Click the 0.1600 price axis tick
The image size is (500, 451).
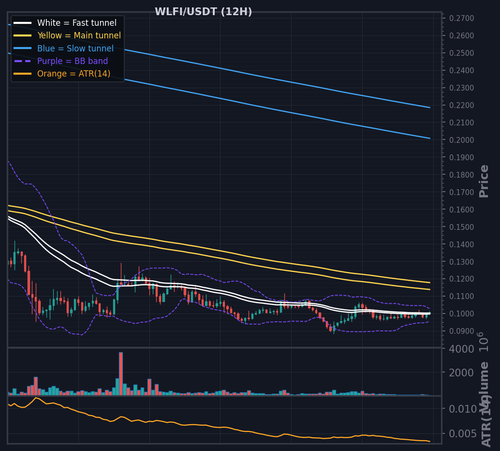pyautogui.click(x=462, y=210)
